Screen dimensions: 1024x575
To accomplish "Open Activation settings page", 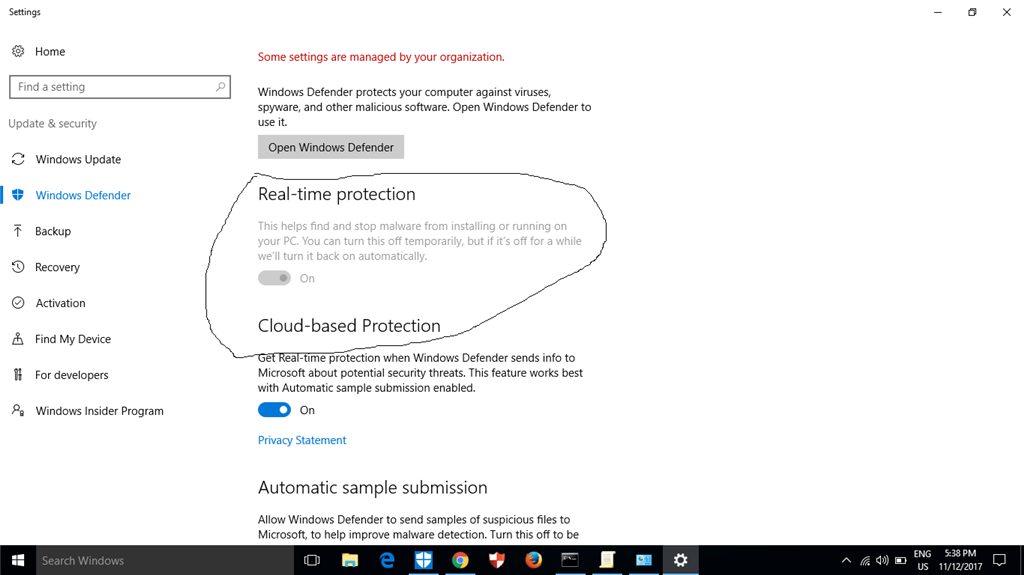I will [x=60, y=303].
